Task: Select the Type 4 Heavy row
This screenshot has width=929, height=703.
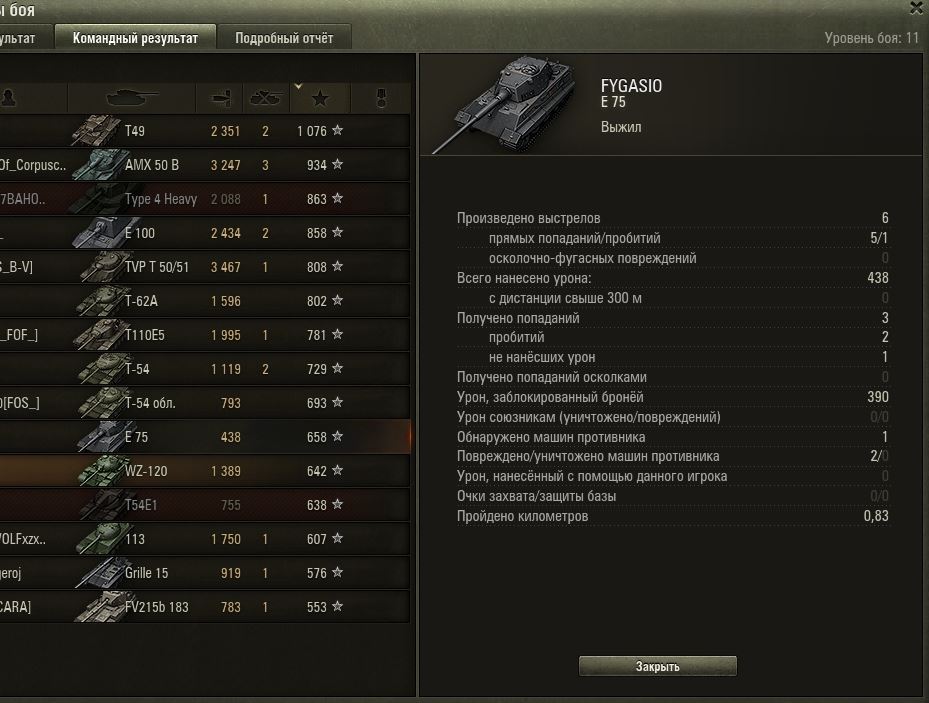Action: coord(205,199)
